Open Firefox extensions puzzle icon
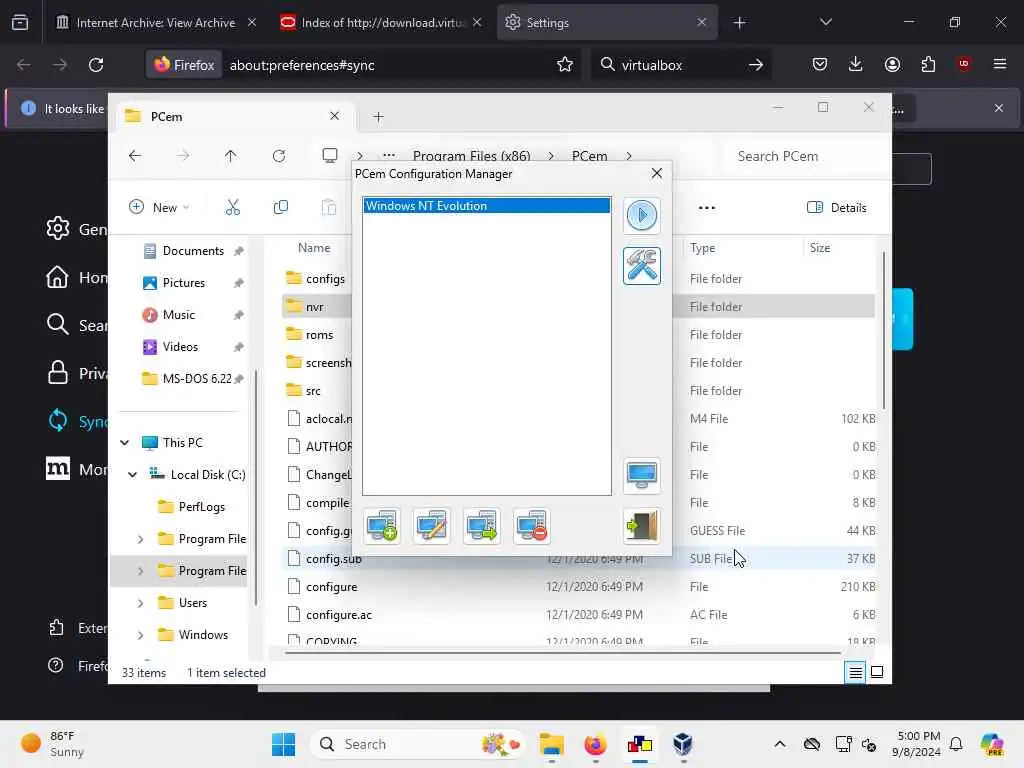 pos(928,65)
